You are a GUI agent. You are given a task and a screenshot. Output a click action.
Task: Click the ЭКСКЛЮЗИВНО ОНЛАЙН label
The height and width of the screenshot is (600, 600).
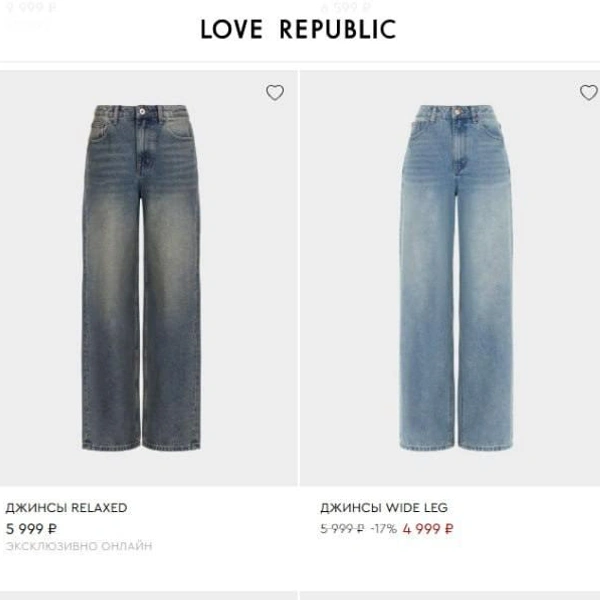pos(79,547)
